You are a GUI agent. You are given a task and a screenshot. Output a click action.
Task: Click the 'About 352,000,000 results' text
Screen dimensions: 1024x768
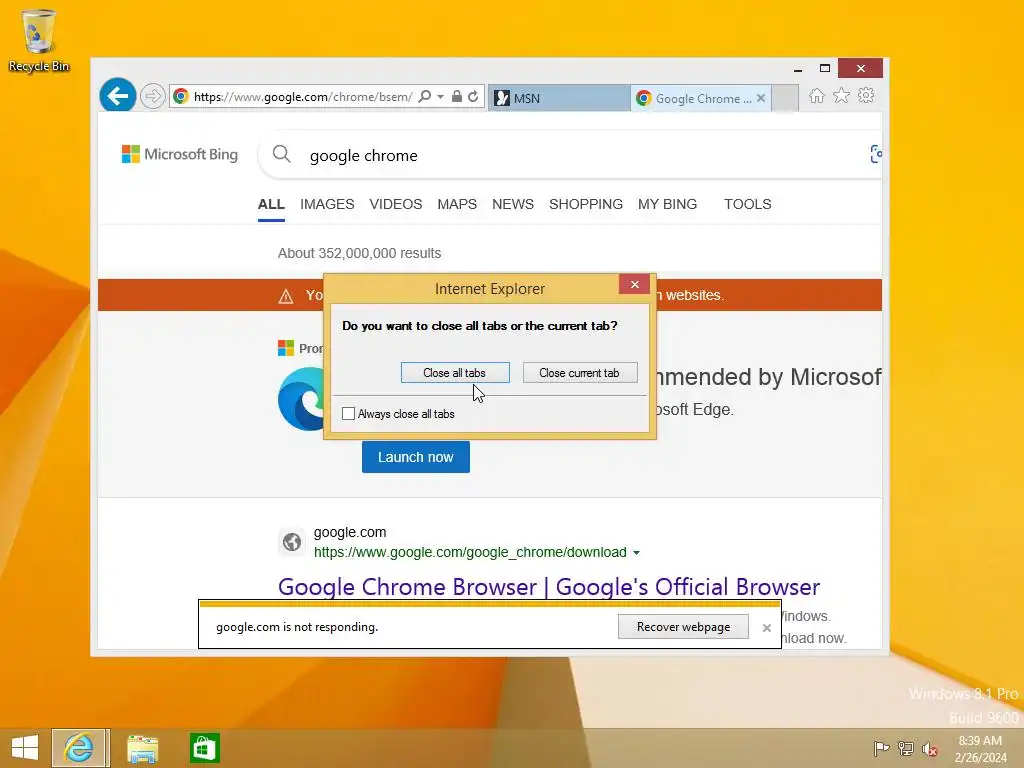359,253
